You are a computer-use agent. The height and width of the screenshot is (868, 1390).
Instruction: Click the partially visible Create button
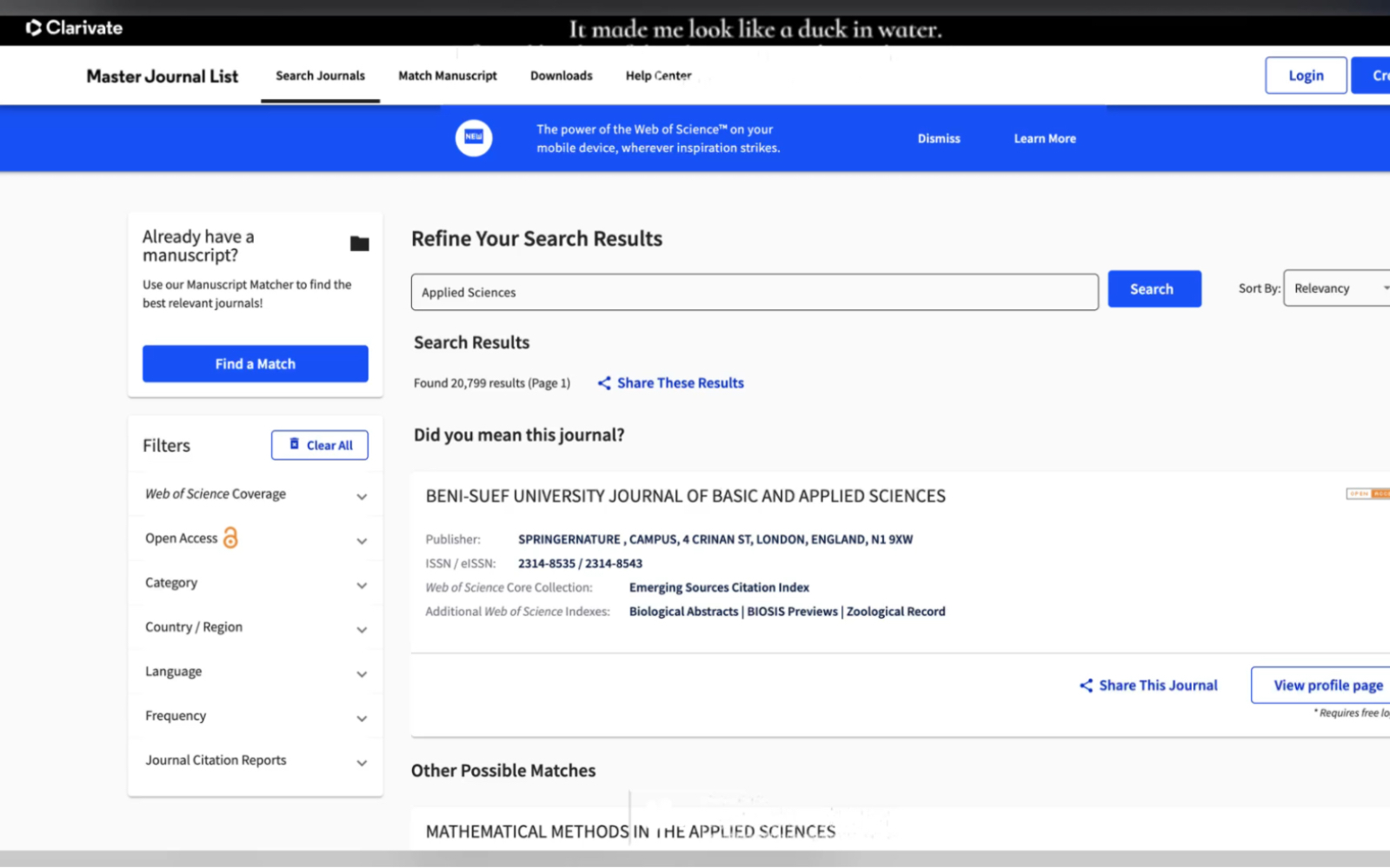point(1371,76)
